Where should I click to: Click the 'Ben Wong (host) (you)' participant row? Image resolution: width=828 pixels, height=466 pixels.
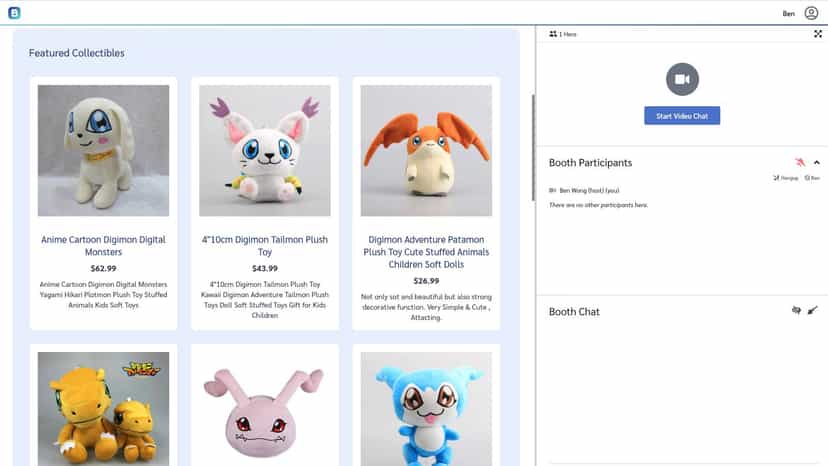click(x=584, y=190)
